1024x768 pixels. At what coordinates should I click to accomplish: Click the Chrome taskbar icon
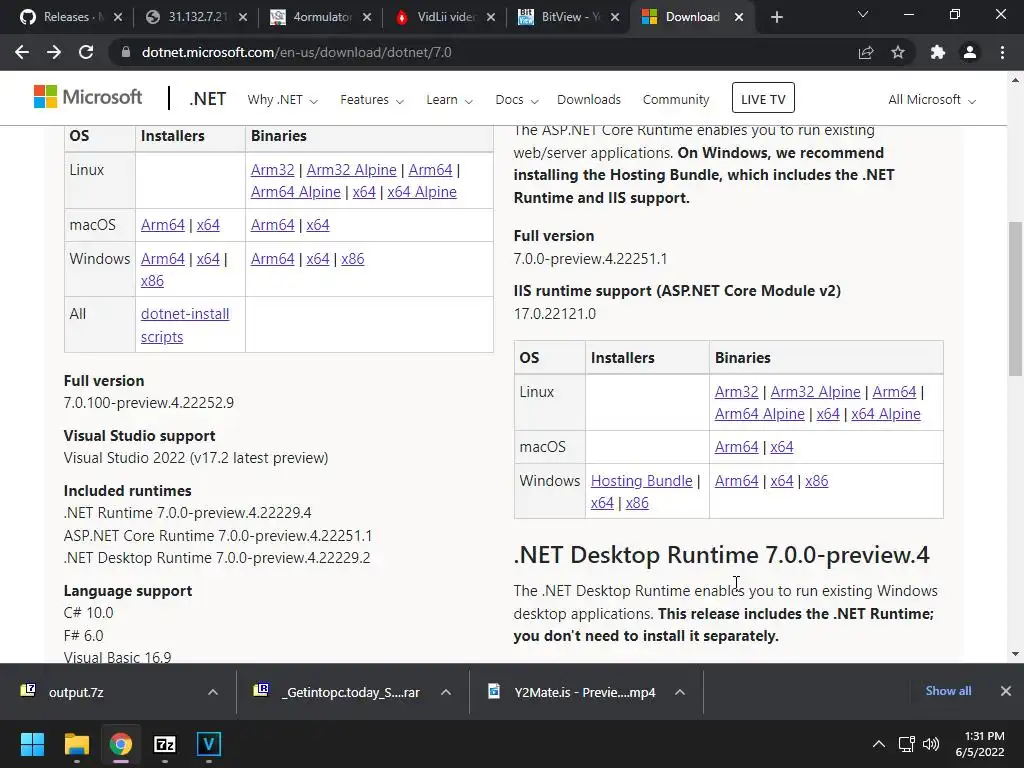tap(121, 744)
